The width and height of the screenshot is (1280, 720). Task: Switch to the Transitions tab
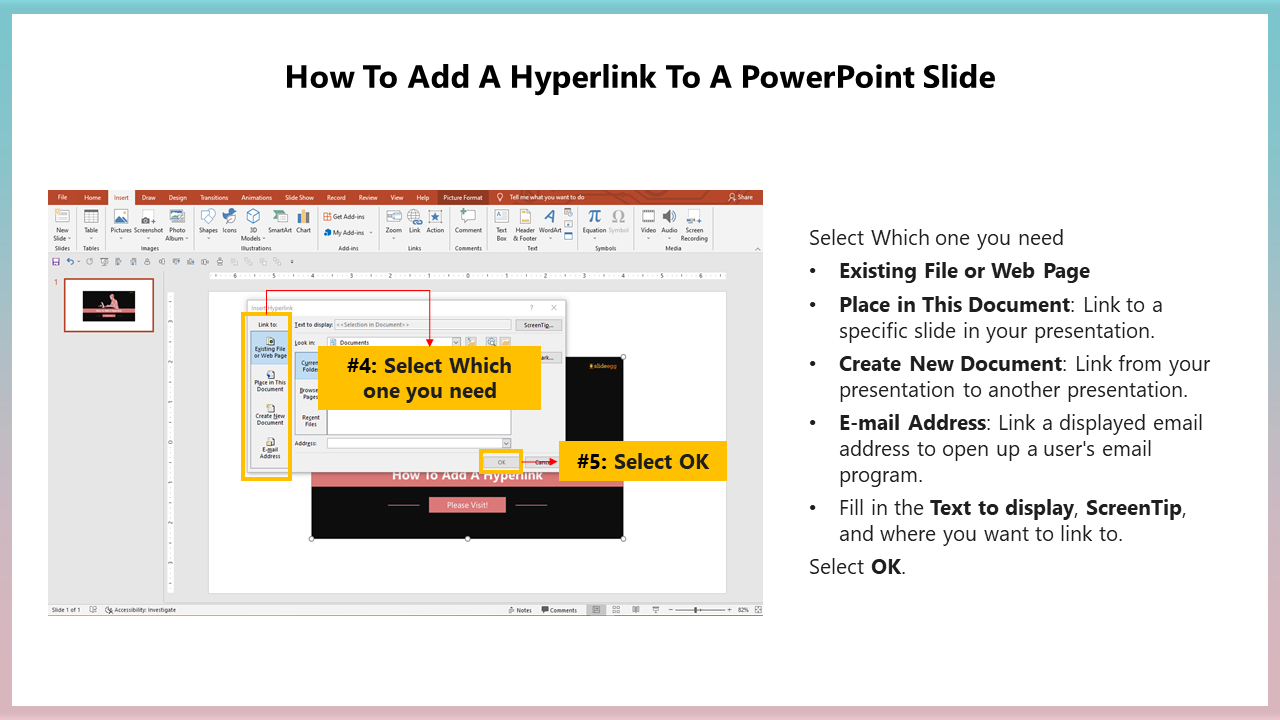pyautogui.click(x=214, y=197)
